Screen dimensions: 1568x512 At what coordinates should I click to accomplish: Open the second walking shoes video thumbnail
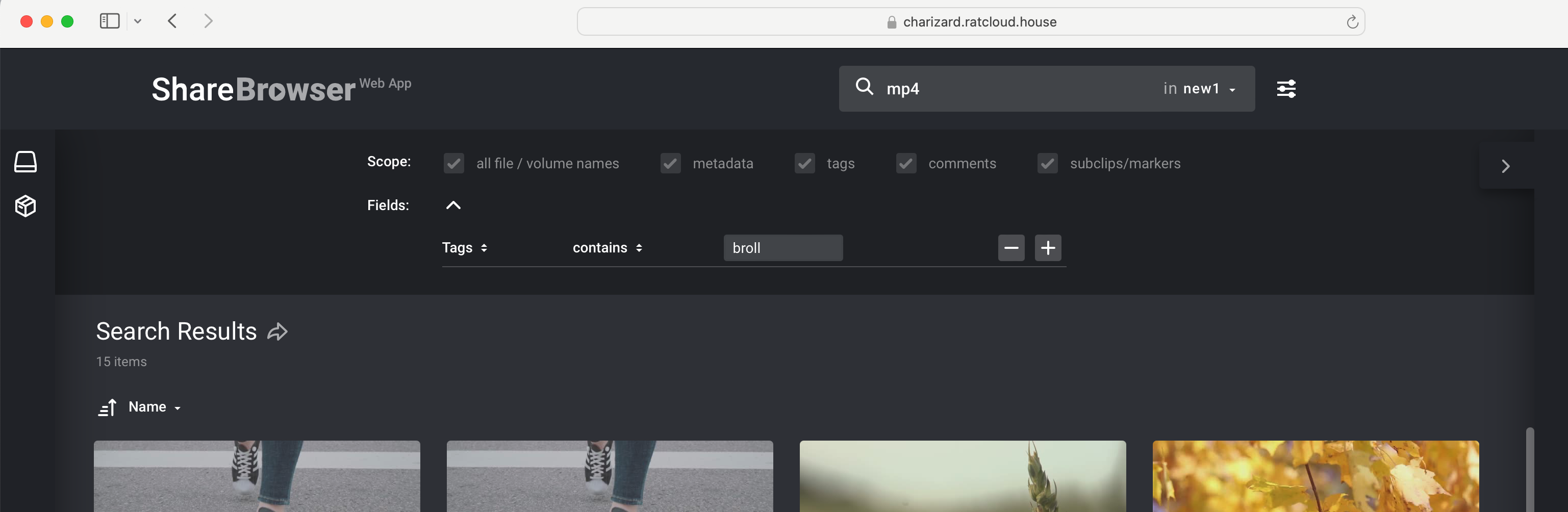pyautogui.click(x=610, y=476)
